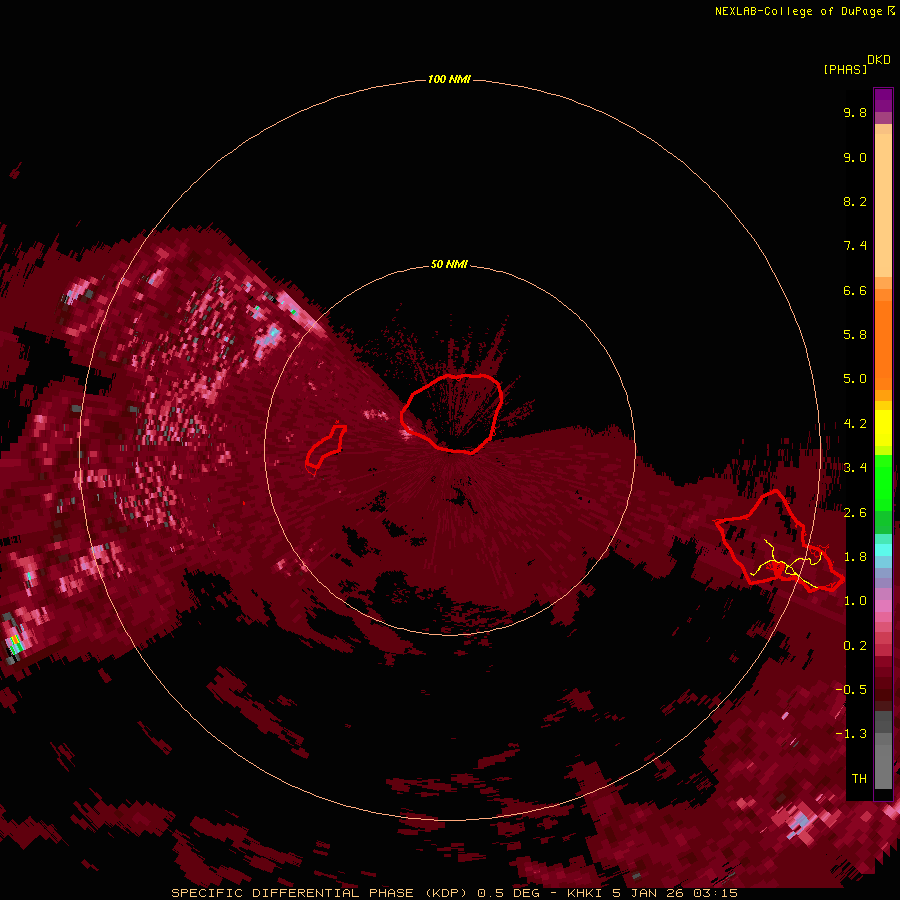Select the 2.6 scale value
This screenshot has height=900, width=900.
point(855,513)
